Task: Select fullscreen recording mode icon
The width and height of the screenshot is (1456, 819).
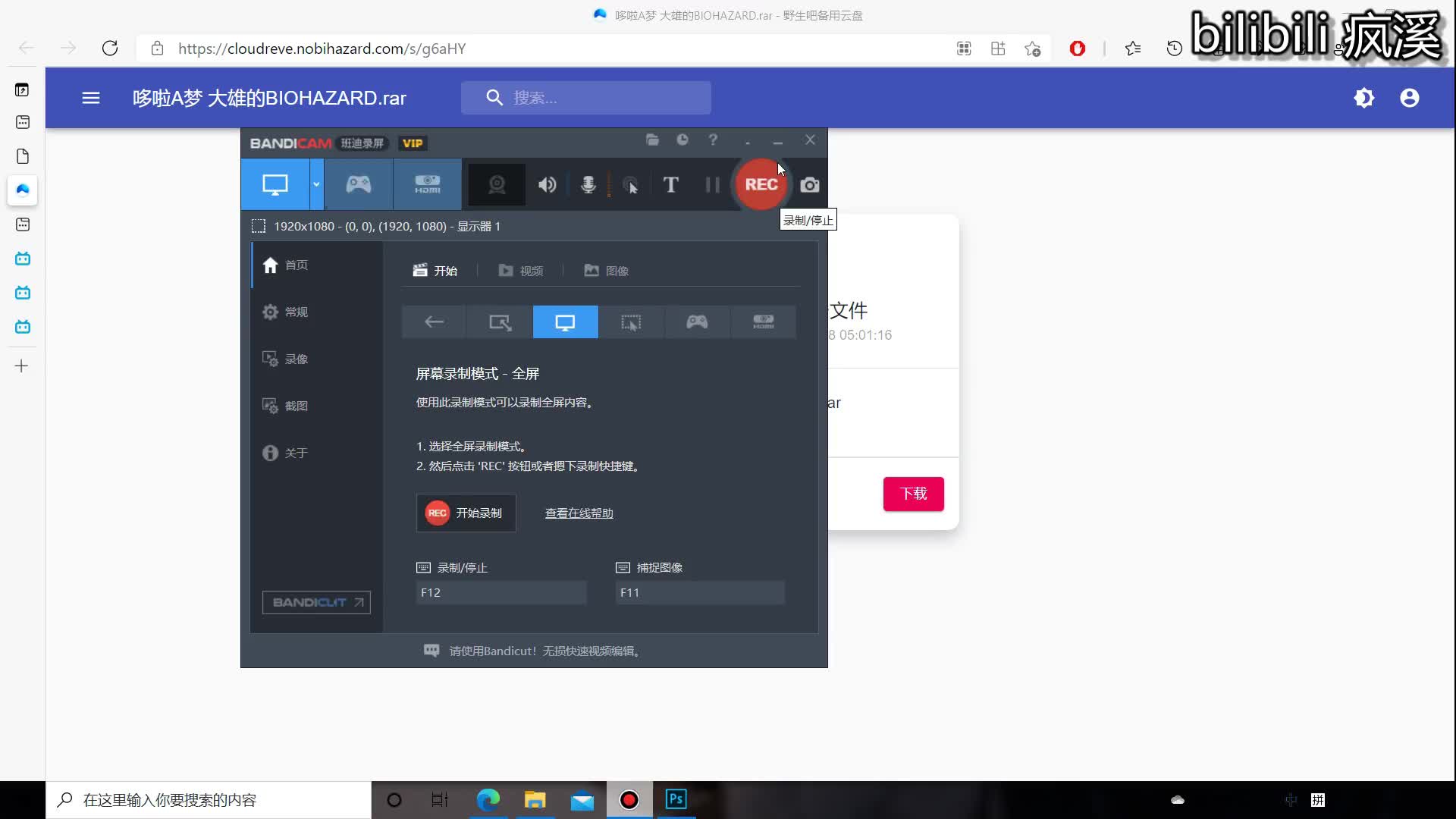Action: point(566,322)
